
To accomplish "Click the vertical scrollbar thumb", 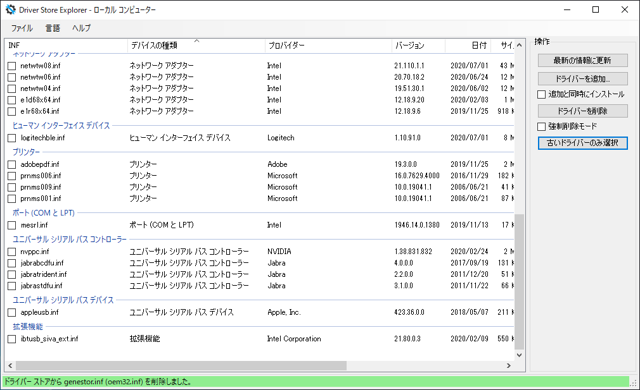I will point(519,281).
